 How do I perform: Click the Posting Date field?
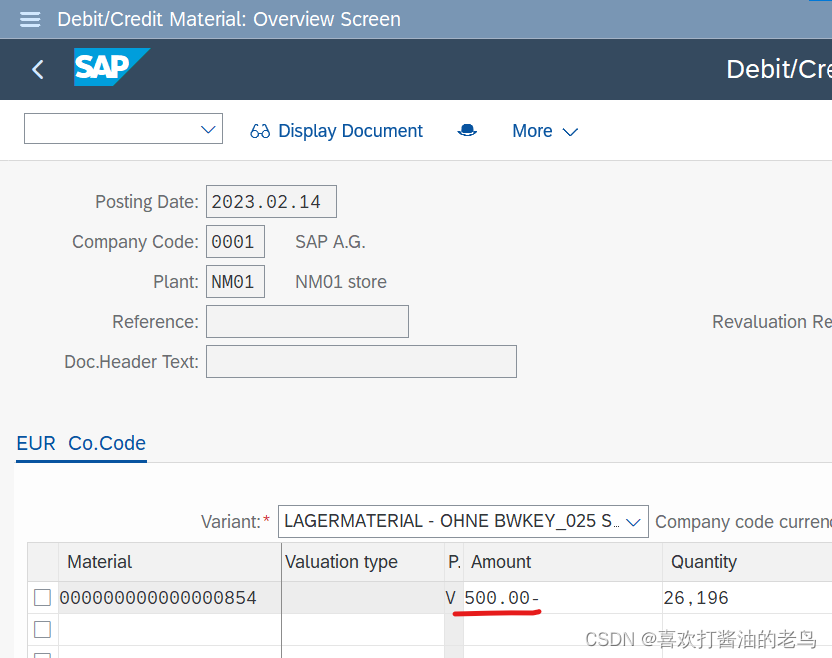coord(271,201)
